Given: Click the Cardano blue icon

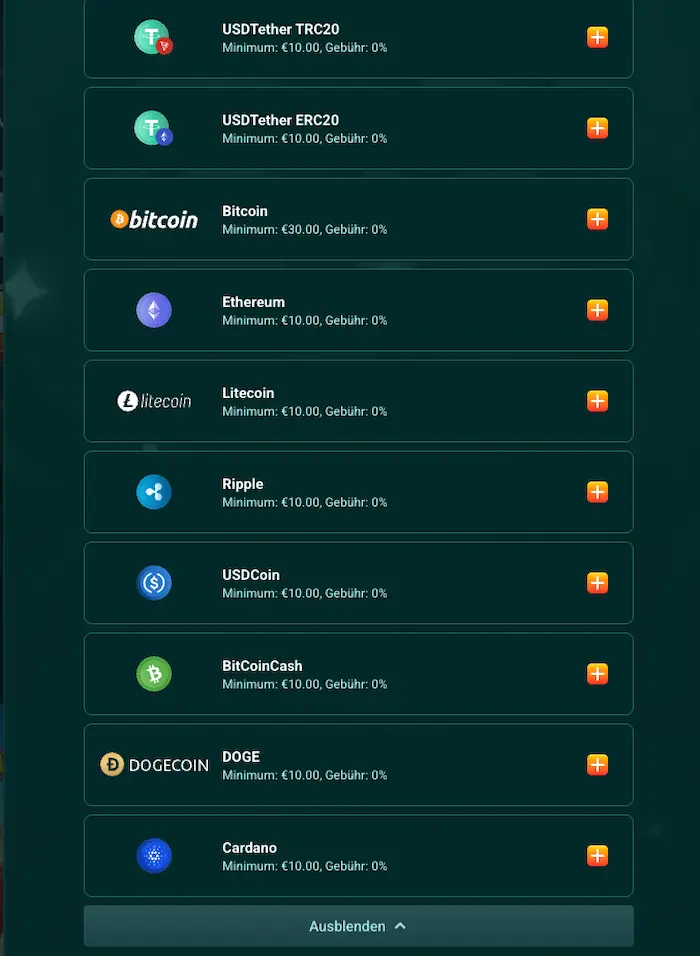Looking at the screenshot, I should (x=154, y=856).
